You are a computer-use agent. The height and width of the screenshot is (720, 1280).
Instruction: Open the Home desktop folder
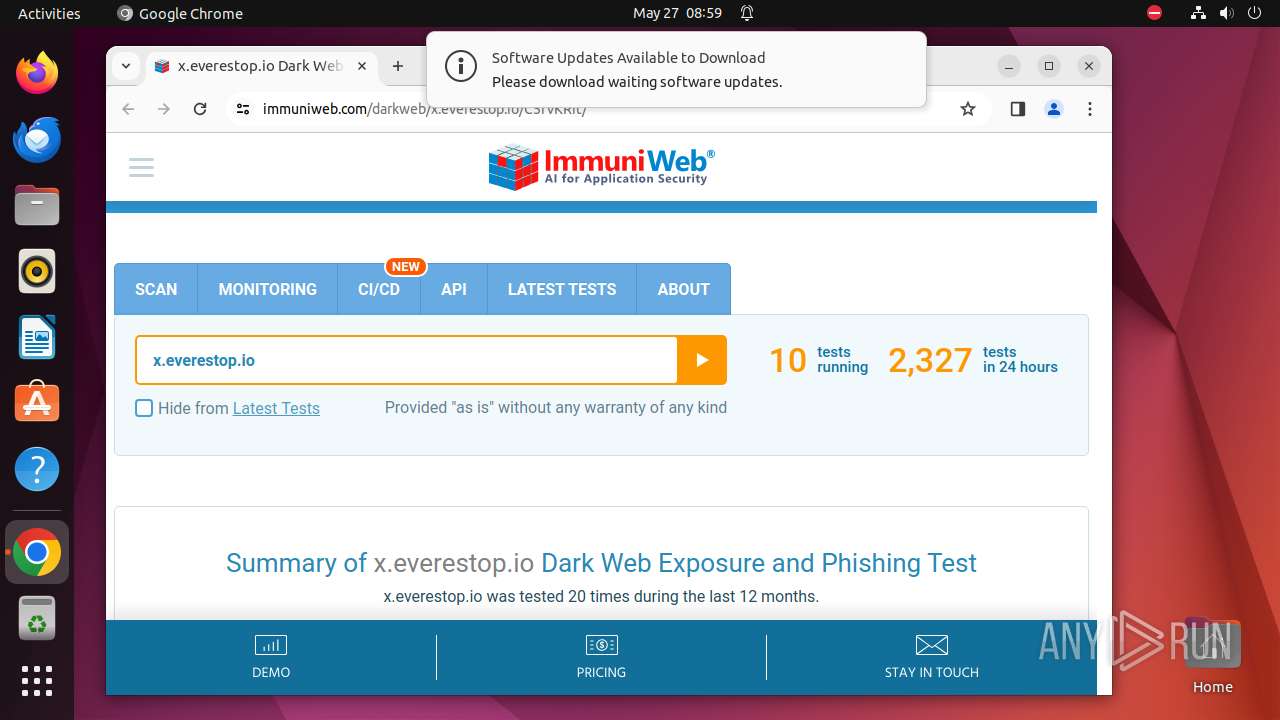1212,656
